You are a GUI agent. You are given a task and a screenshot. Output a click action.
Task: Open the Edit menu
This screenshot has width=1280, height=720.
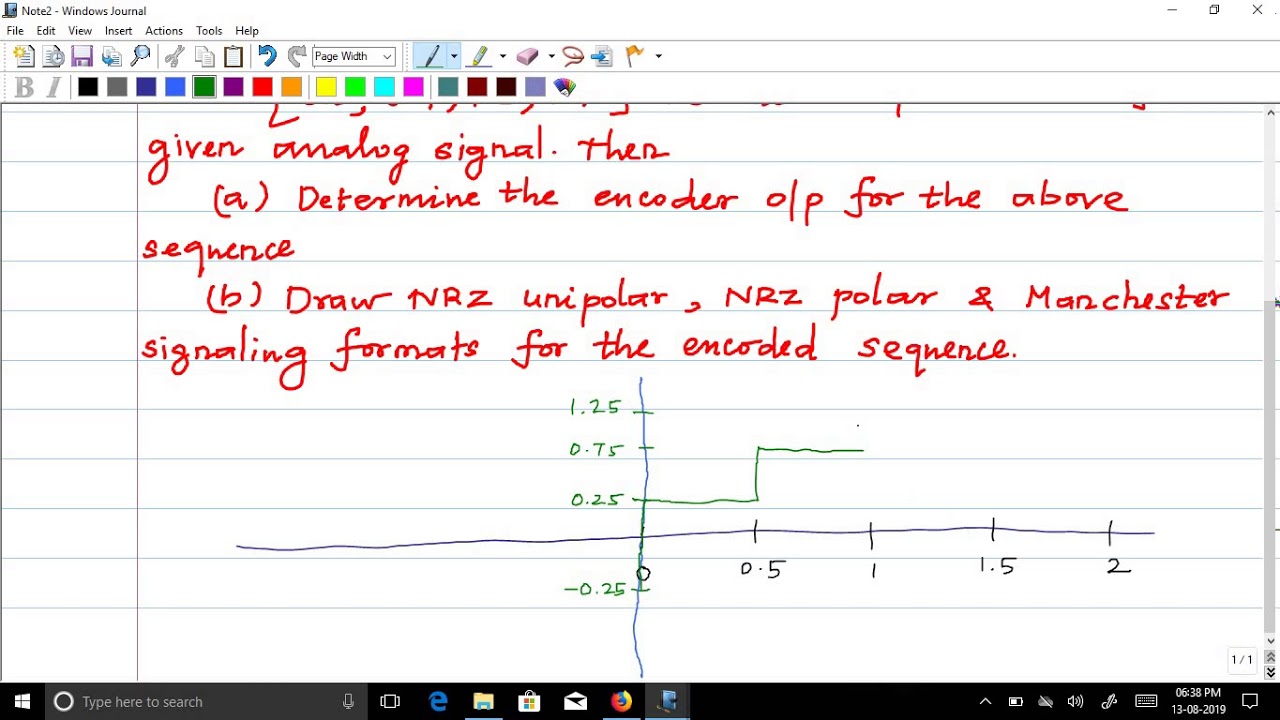[46, 31]
